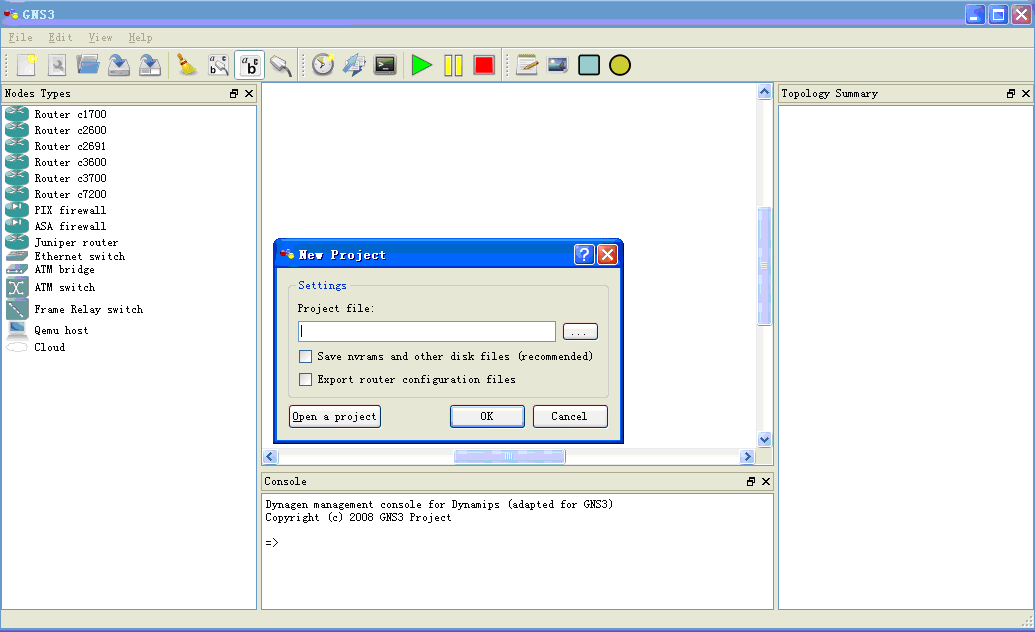
Task: Focus the Project file input field
Action: coord(427,332)
